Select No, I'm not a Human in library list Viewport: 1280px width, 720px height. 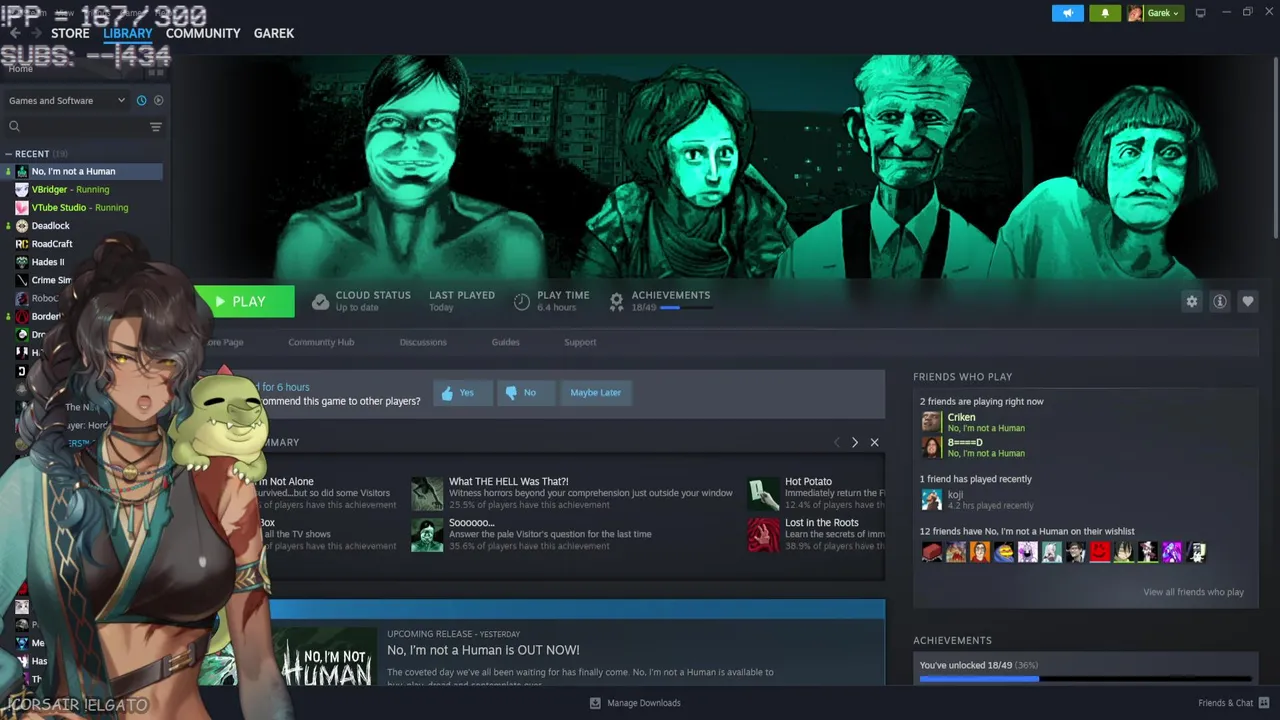point(82,171)
